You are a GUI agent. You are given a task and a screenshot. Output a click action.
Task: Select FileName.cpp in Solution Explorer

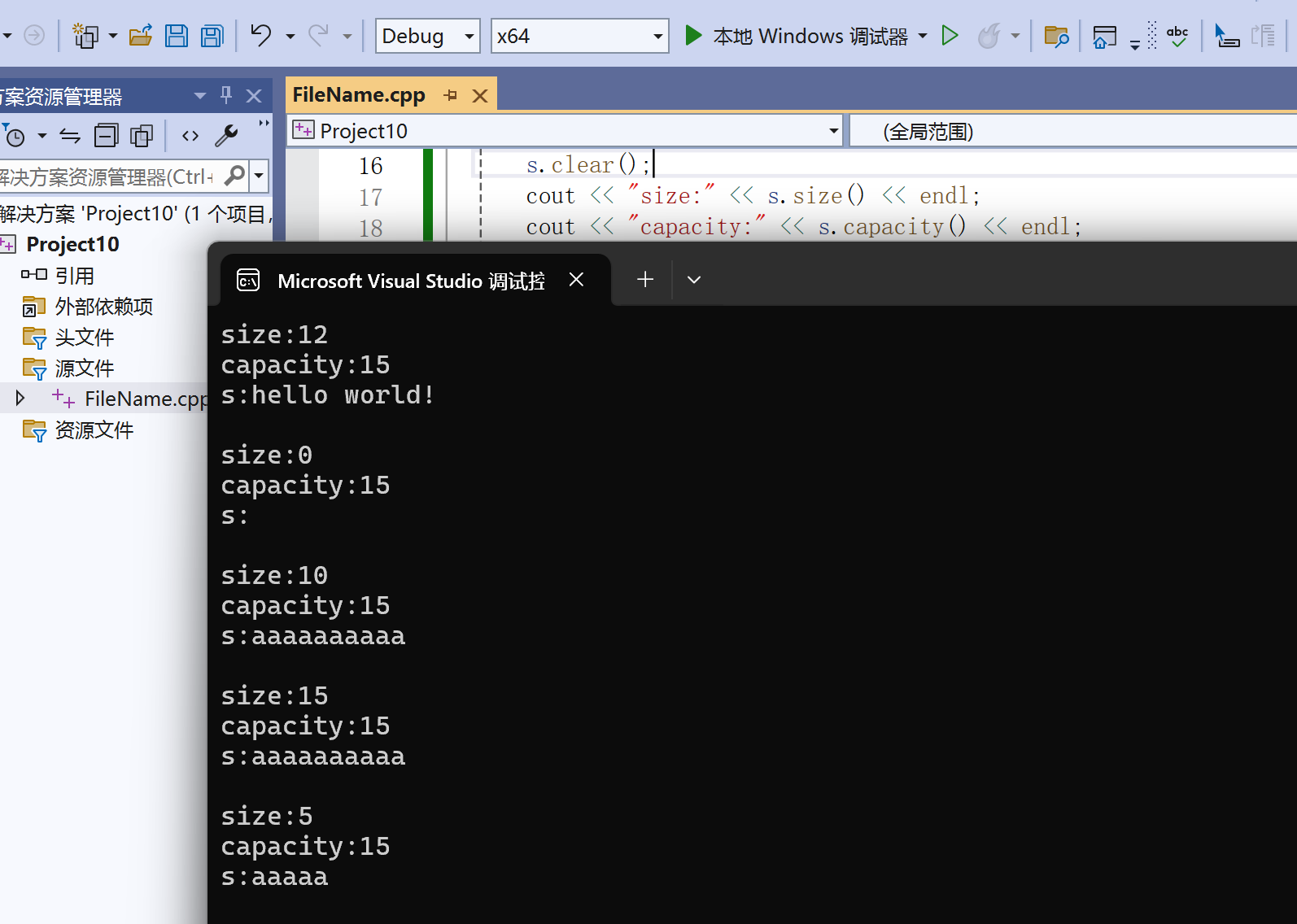146,399
